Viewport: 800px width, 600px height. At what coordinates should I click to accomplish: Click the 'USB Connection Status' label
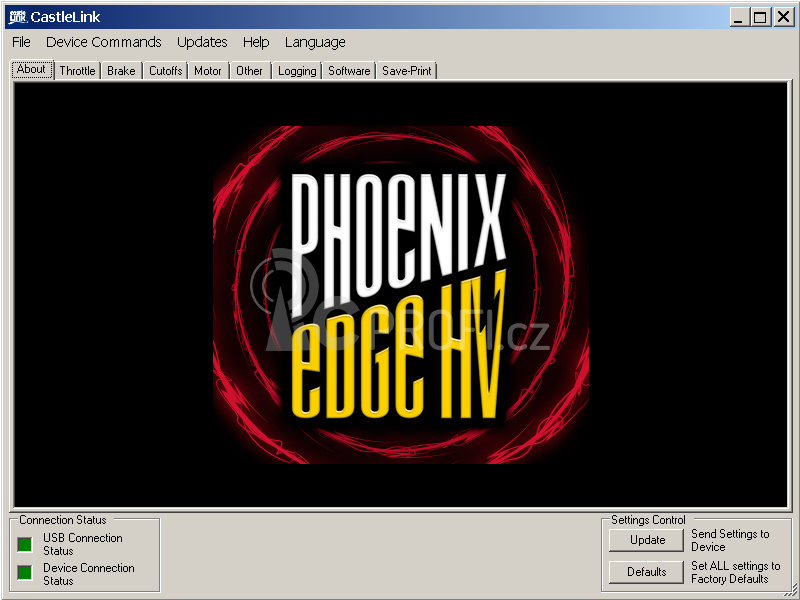click(x=83, y=544)
